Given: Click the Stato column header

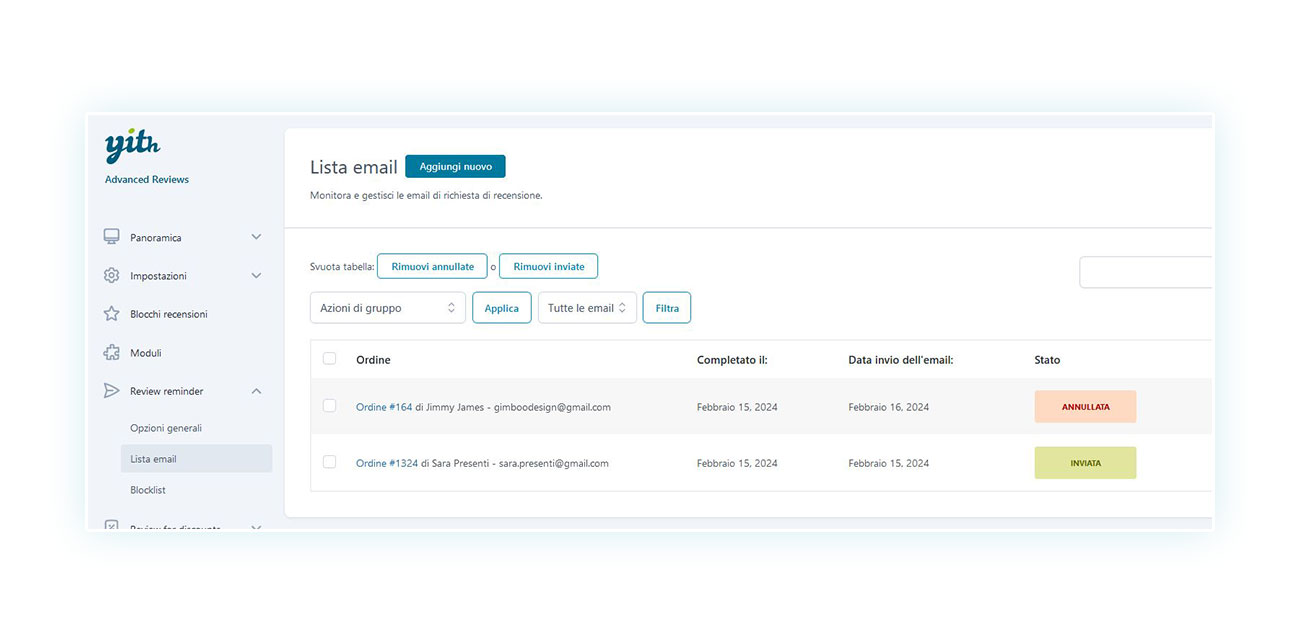Looking at the screenshot, I should [x=1047, y=359].
